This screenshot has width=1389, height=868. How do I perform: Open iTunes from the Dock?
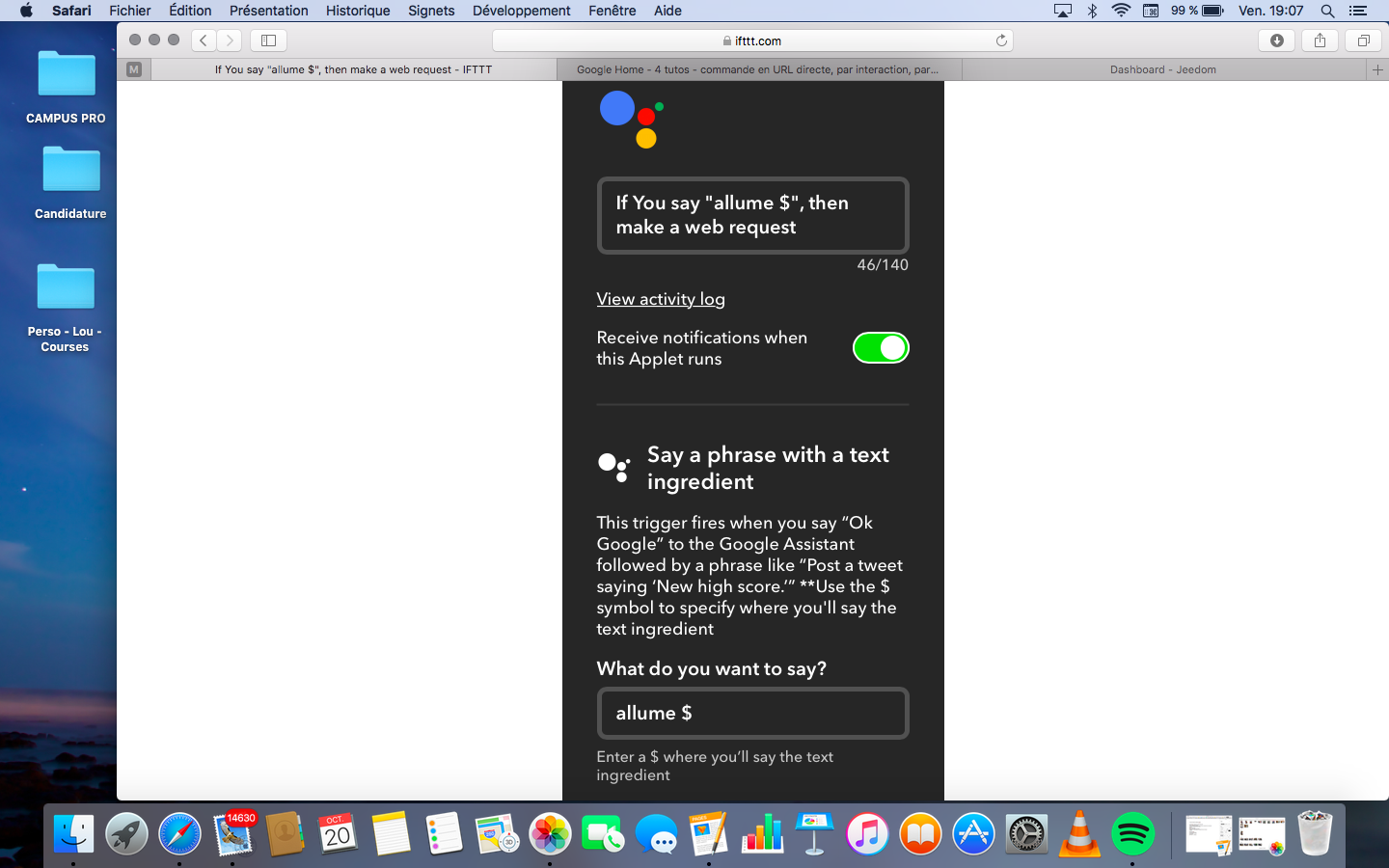pyautogui.click(x=867, y=834)
